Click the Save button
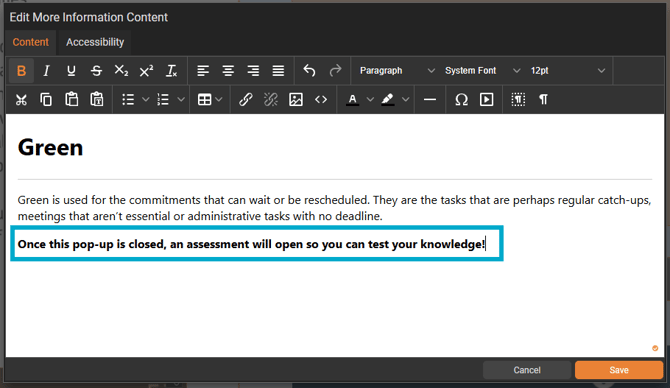 pyautogui.click(x=619, y=370)
